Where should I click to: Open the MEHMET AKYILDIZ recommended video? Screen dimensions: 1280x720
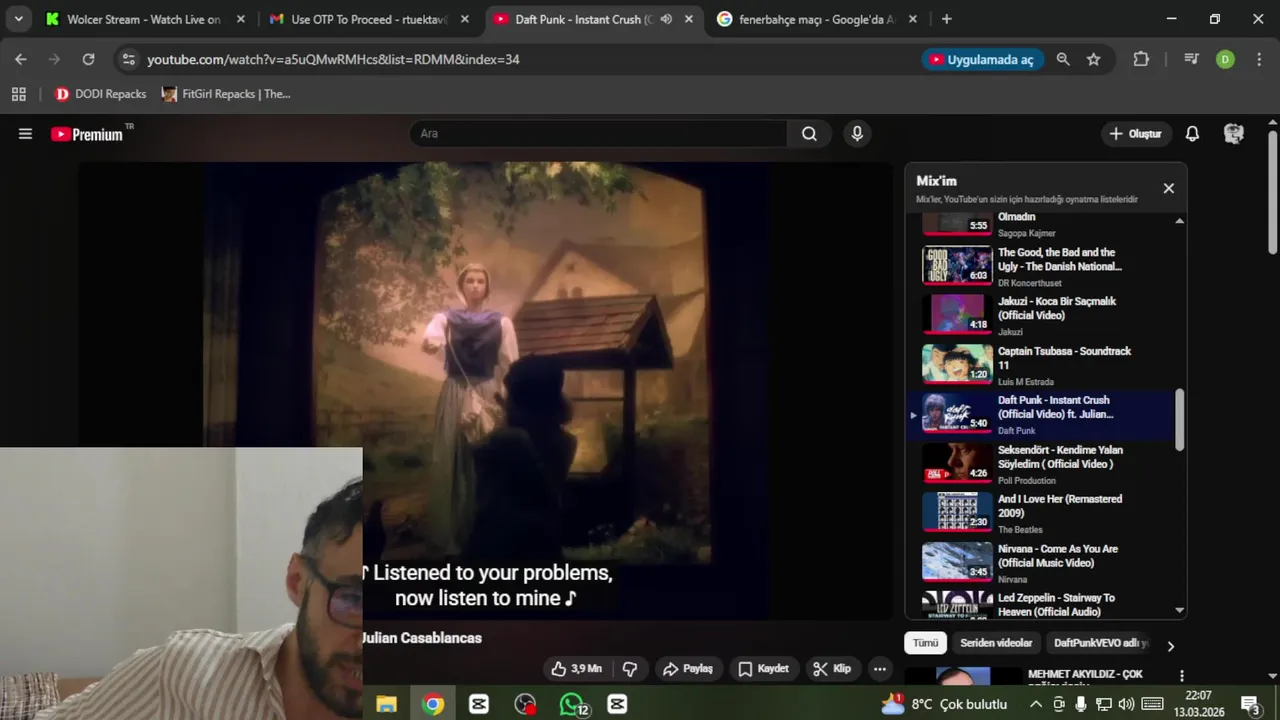(1085, 676)
